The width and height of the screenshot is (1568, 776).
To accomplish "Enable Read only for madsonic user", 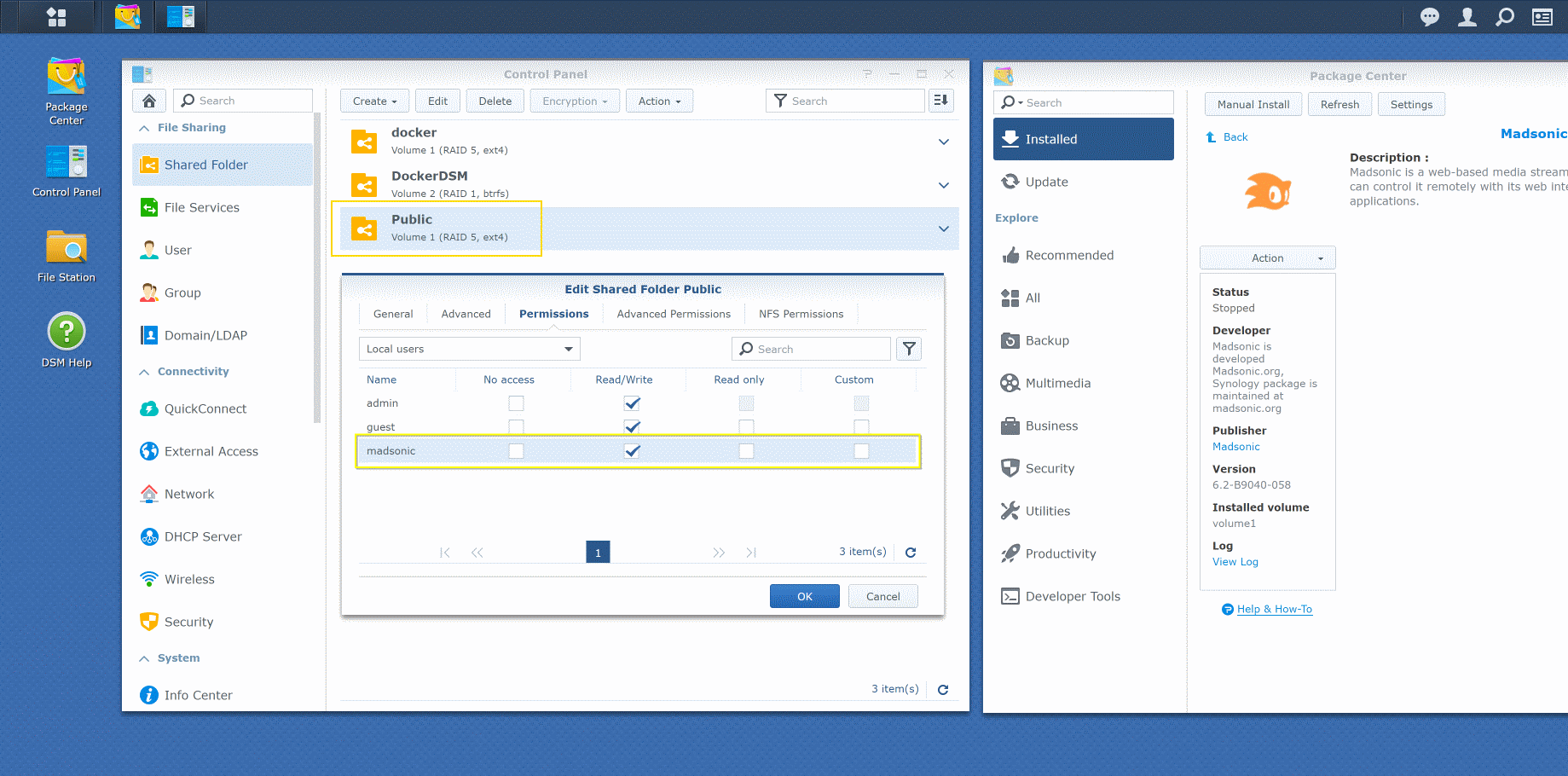I will coord(746,451).
